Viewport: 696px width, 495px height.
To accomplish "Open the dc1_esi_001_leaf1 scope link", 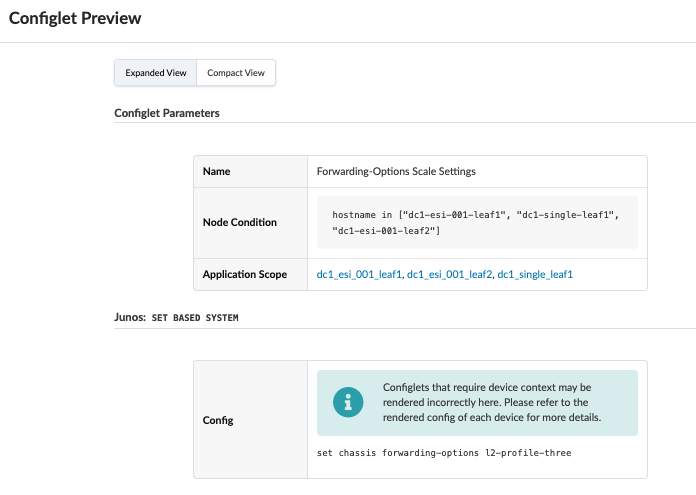I will coord(359,274).
